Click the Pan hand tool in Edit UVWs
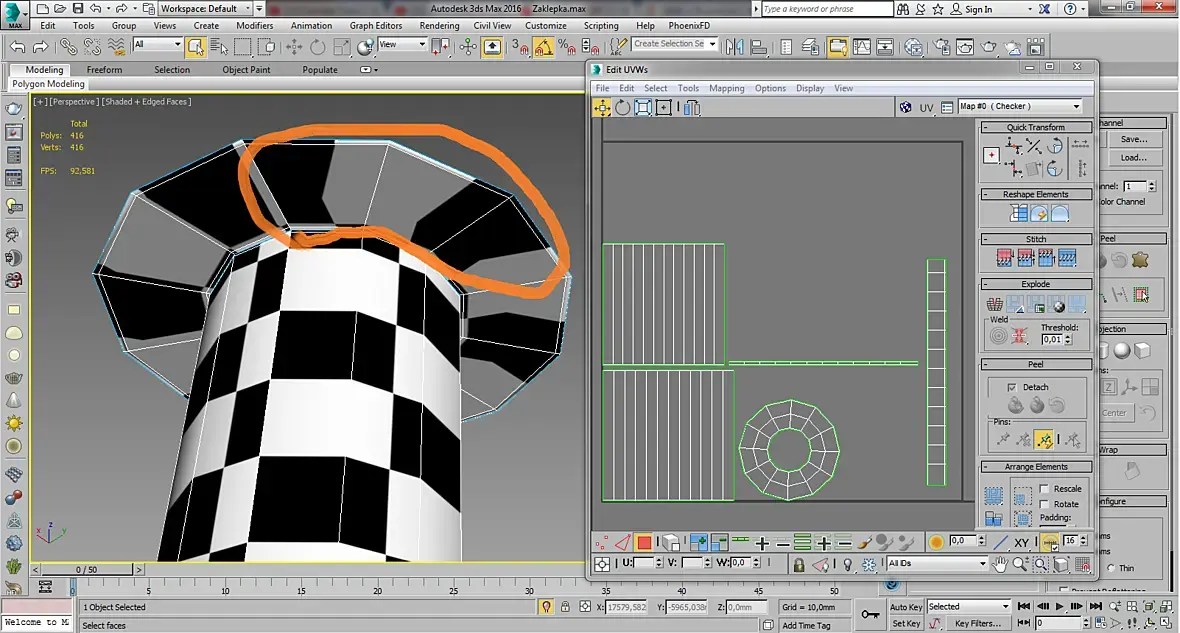The width and height of the screenshot is (1180, 633). [x=1000, y=564]
